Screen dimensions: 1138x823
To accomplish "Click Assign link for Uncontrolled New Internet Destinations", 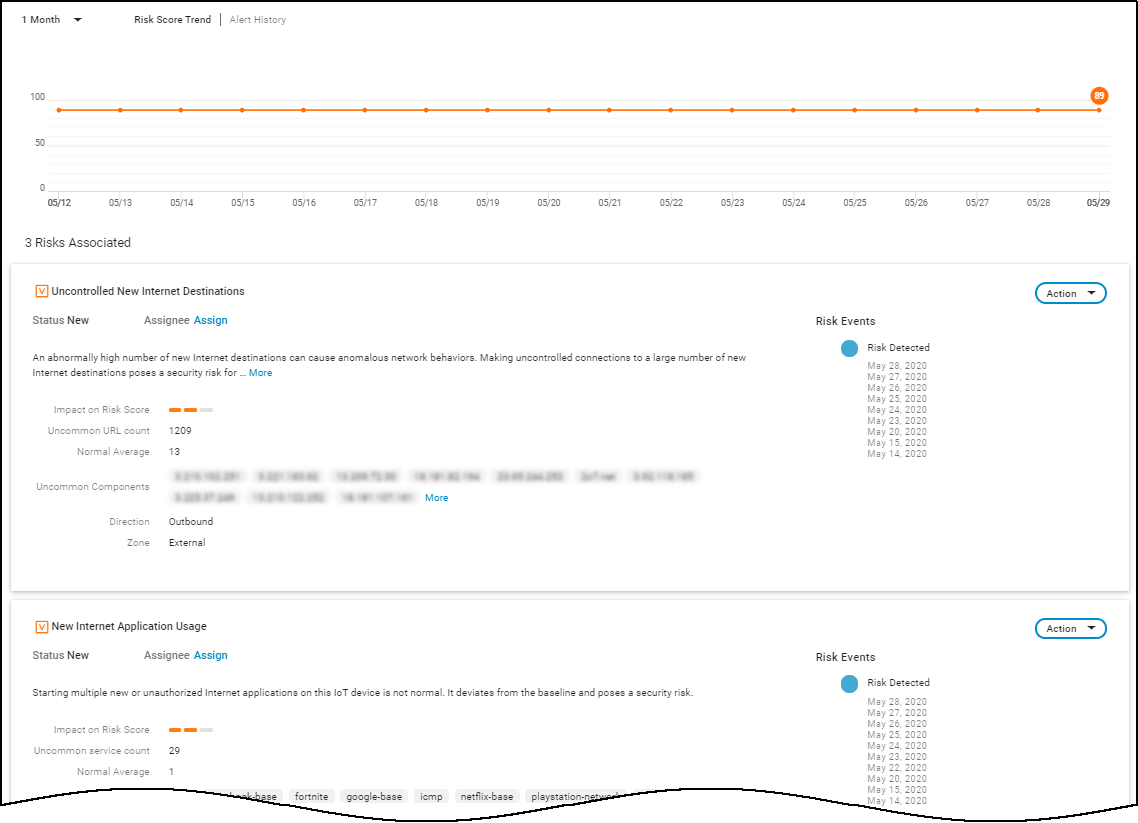I will [210, 320].
